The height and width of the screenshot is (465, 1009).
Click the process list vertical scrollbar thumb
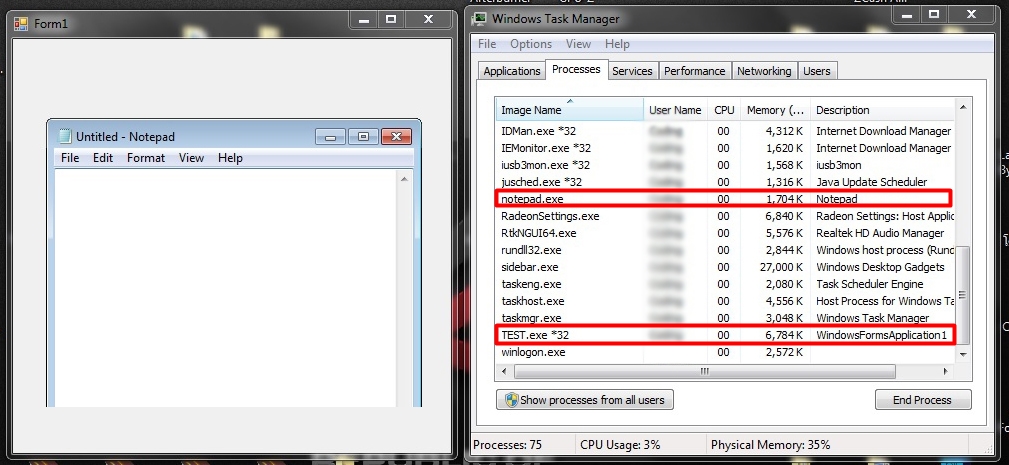point(963,295)
